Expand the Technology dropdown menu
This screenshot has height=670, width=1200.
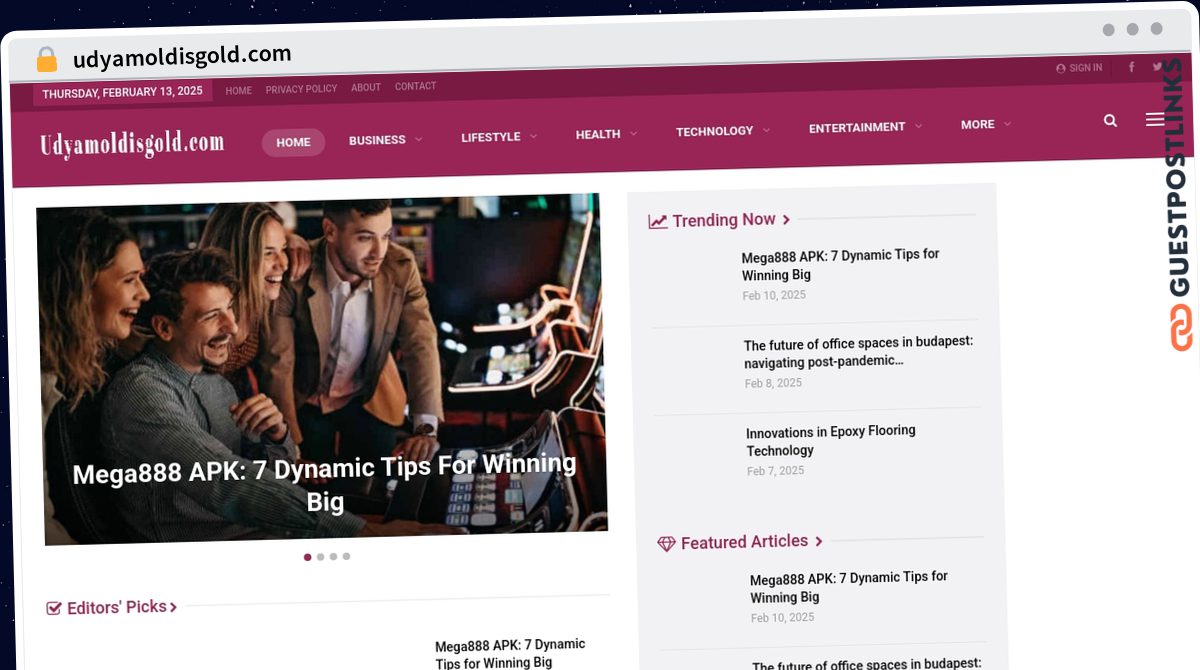722,131
